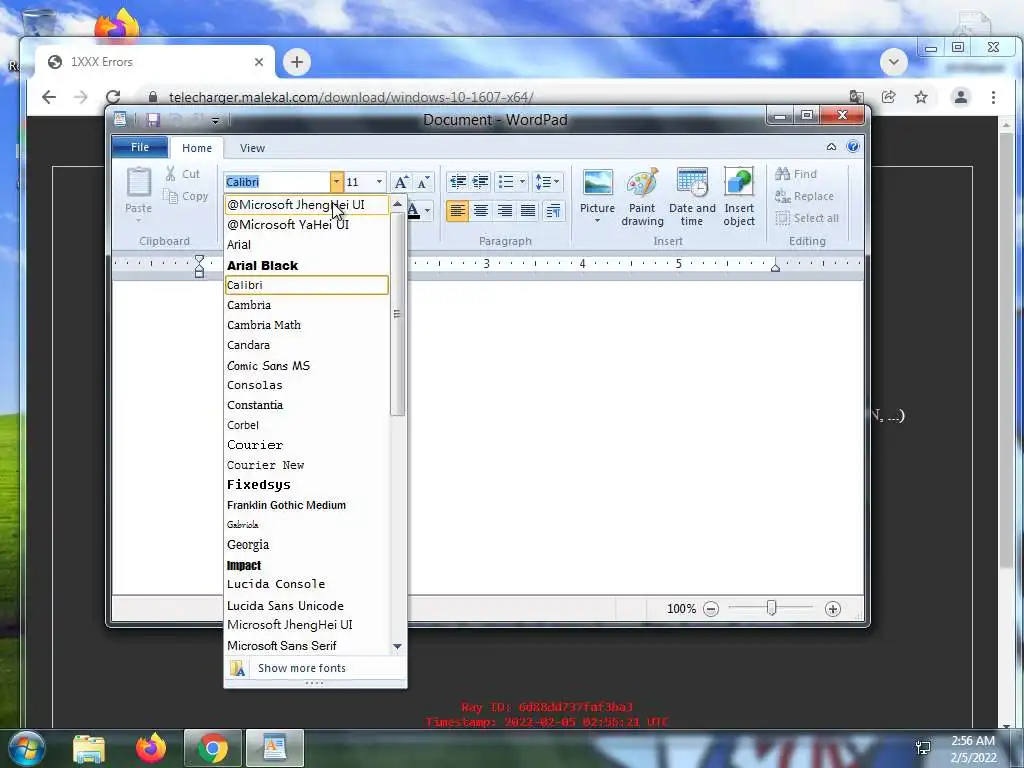Grow font size with the large A icon
Image resolution: width=1024 pixels, height=768 pixels.
tap(402, 182)
